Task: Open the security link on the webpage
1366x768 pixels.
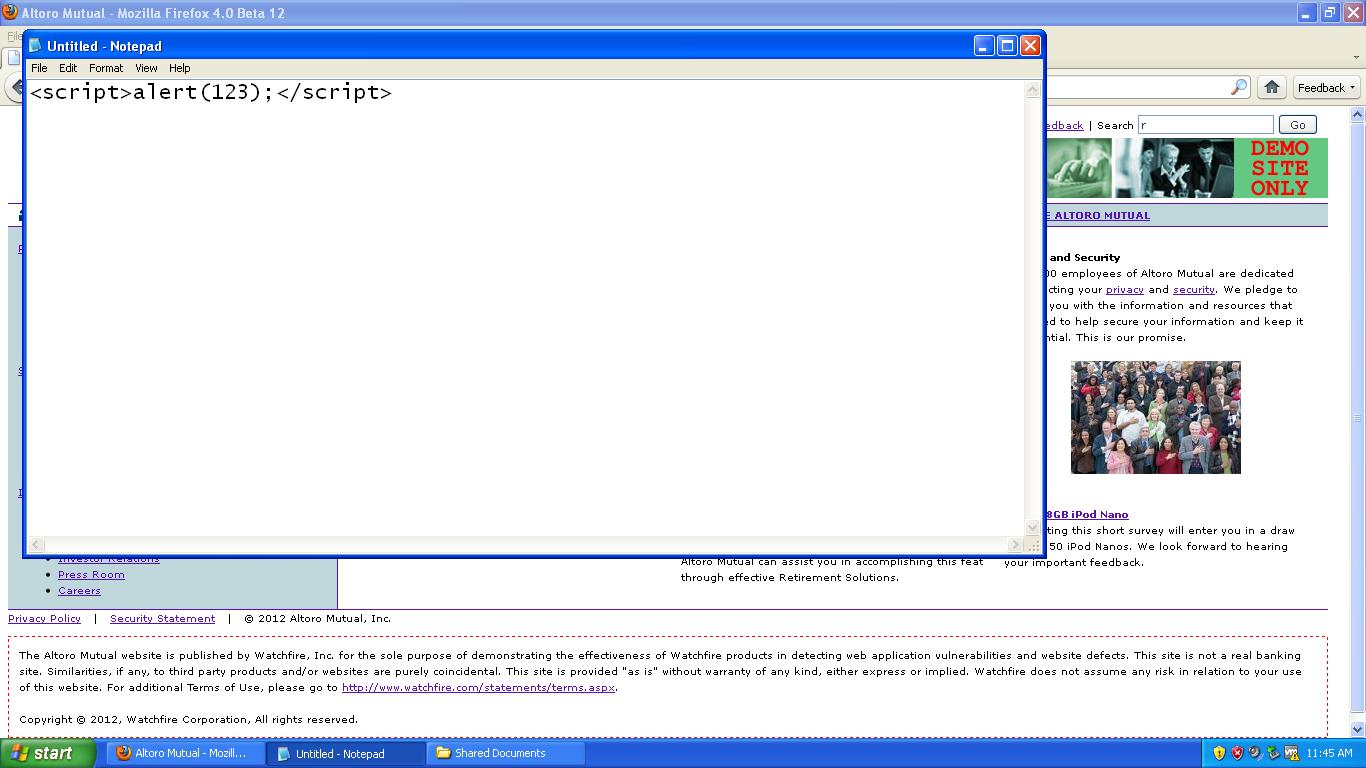Action: (1194, 289)
